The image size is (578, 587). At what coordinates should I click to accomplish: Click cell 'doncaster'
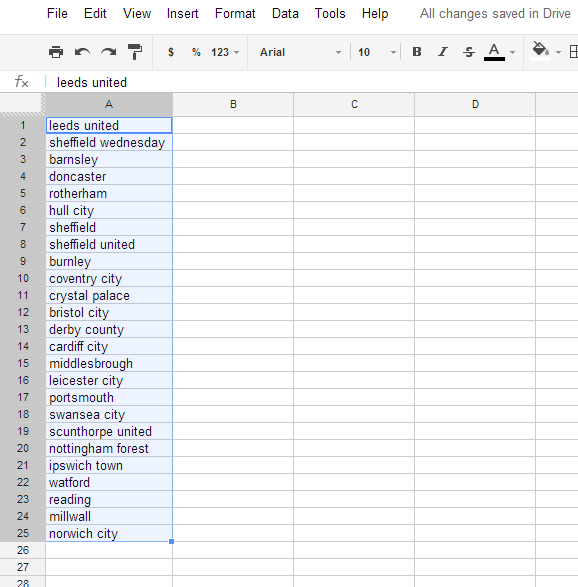click(x=109, y=176)
